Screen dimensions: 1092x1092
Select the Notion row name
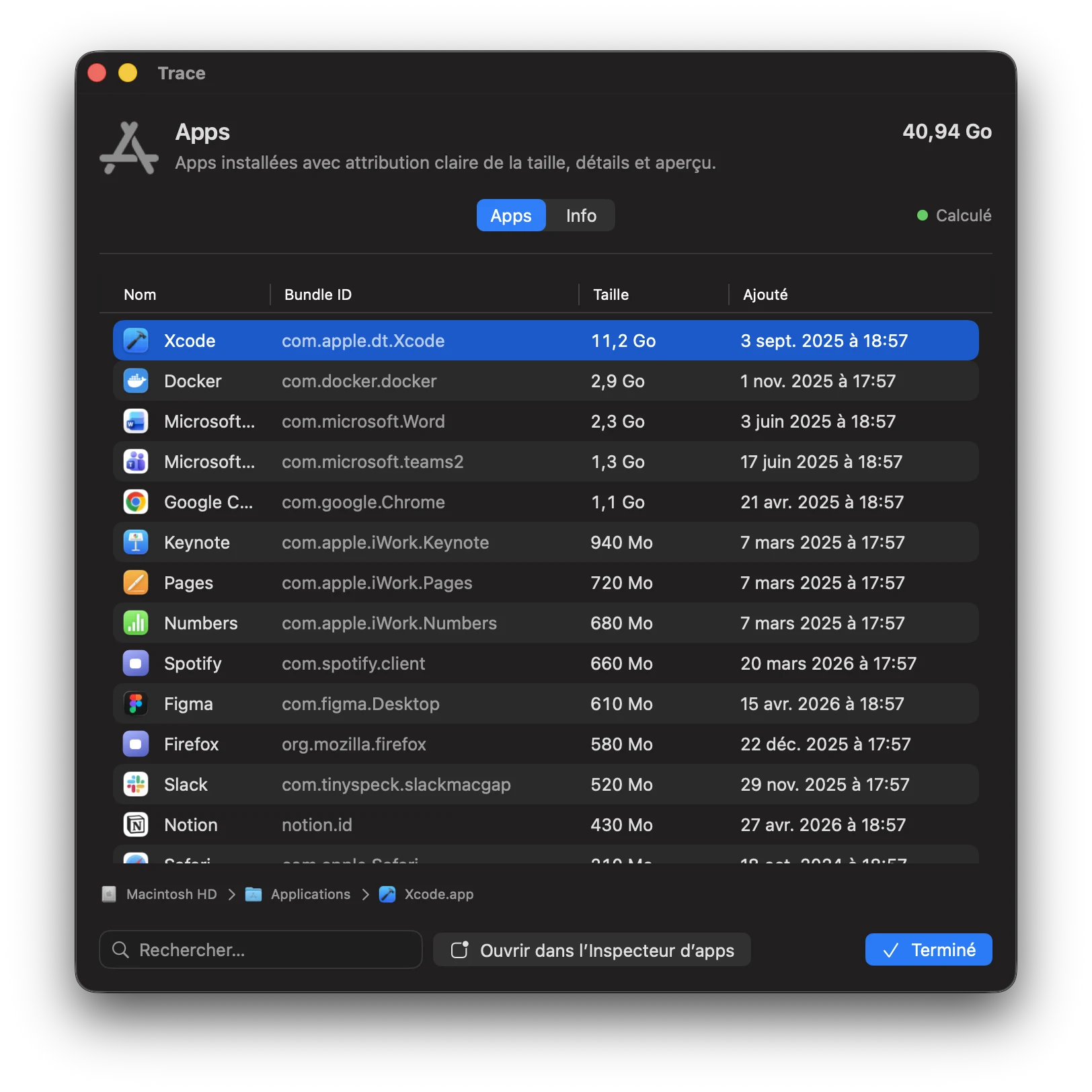pos(191,825)
